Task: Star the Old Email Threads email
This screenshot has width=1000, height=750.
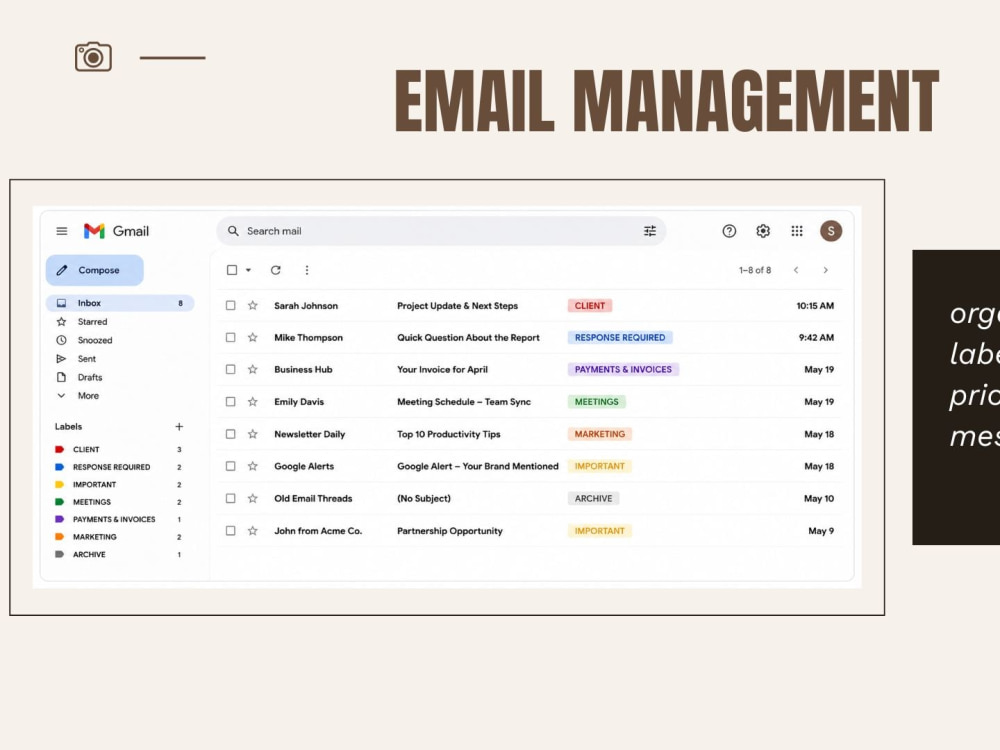Action: coord(253,498)
